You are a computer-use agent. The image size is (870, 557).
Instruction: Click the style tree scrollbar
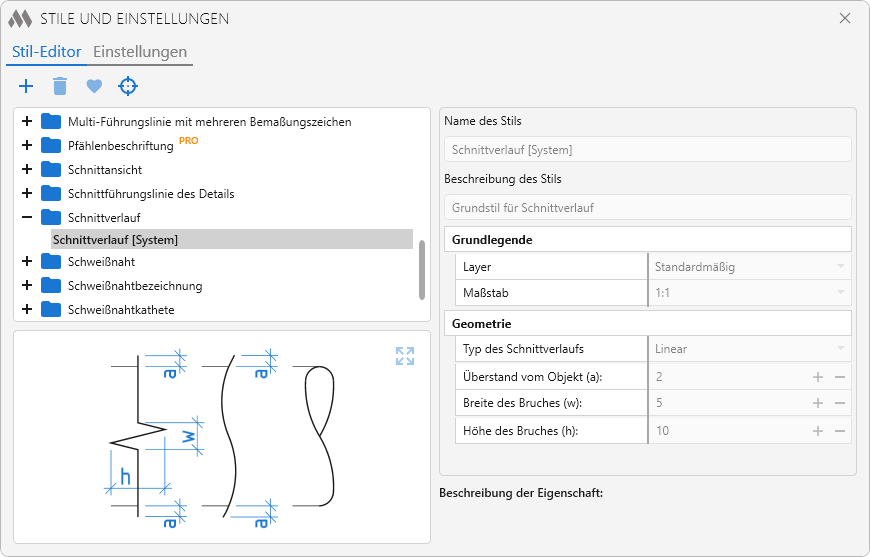422,270
